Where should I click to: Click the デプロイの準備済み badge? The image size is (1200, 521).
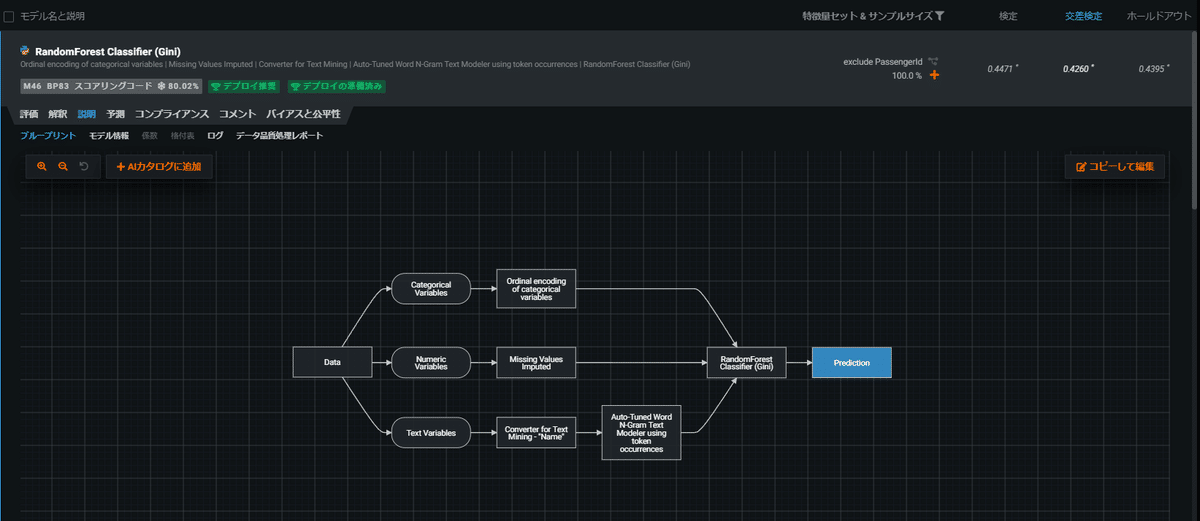click(x=337, y=86)
